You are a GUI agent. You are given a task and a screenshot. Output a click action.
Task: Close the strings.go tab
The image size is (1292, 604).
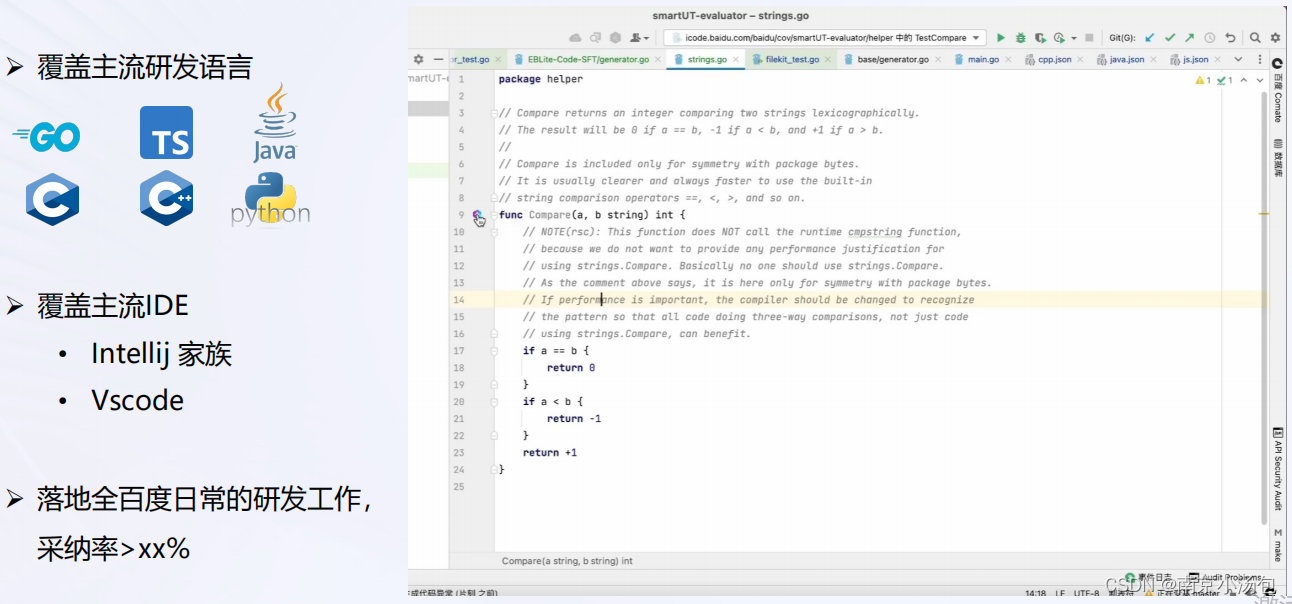736,60
